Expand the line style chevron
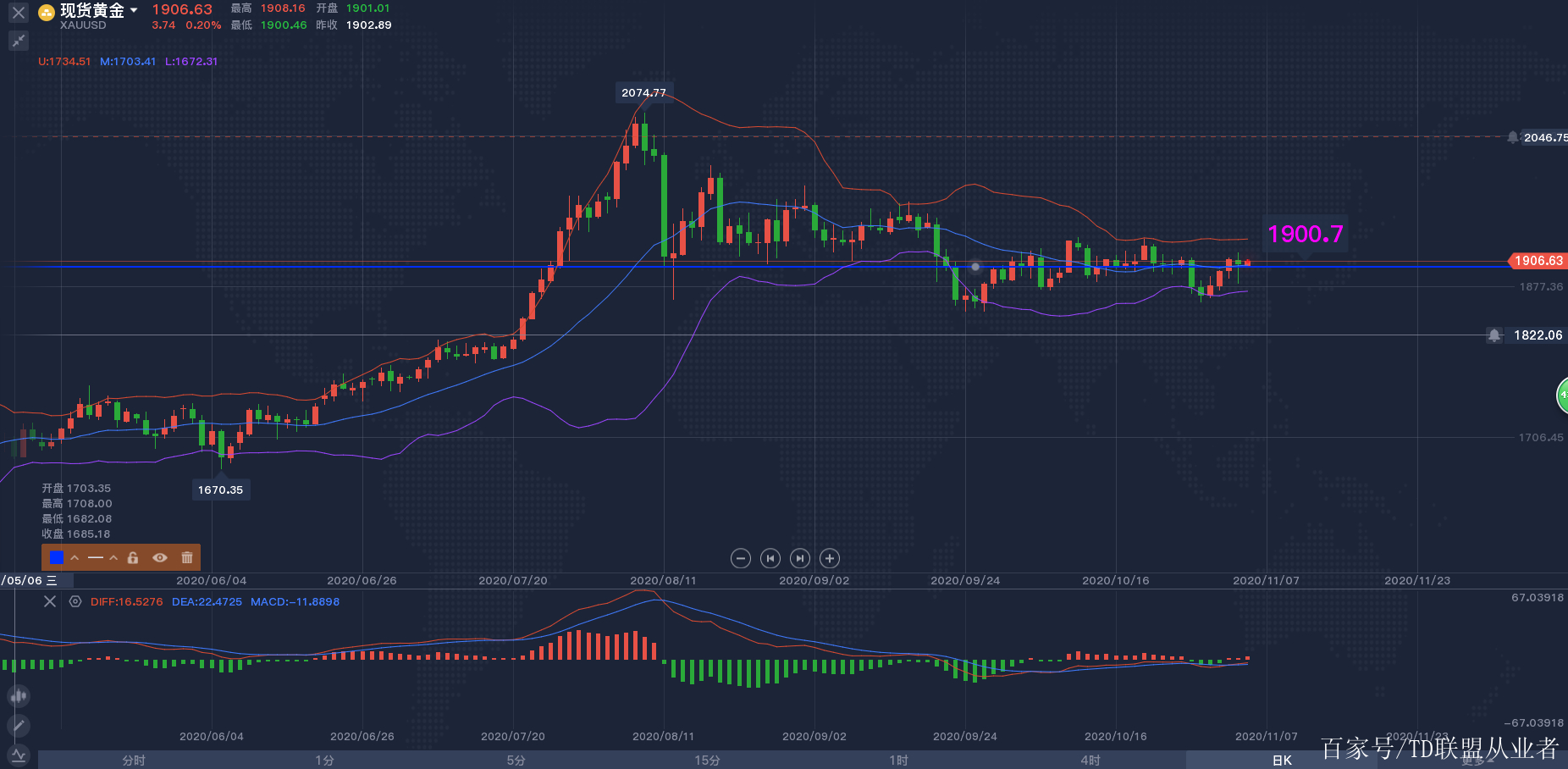The height and width of the screenshot is (769, 1568). click(x=113, y=557)
